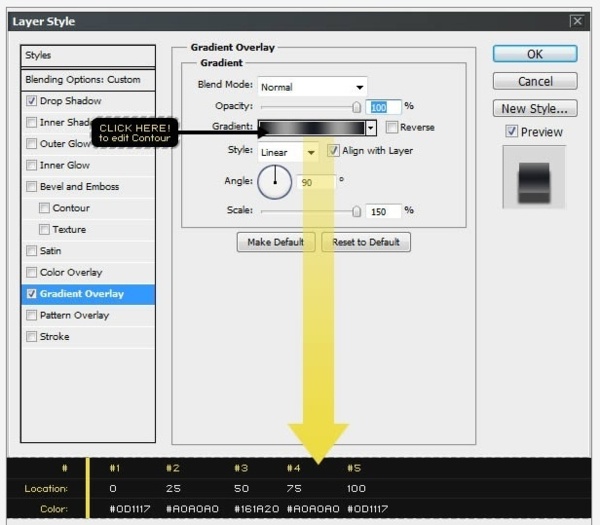Open the Style Linear dropdown
The height and width of the screenshot is (525, 600).
(x=288, y=152)
